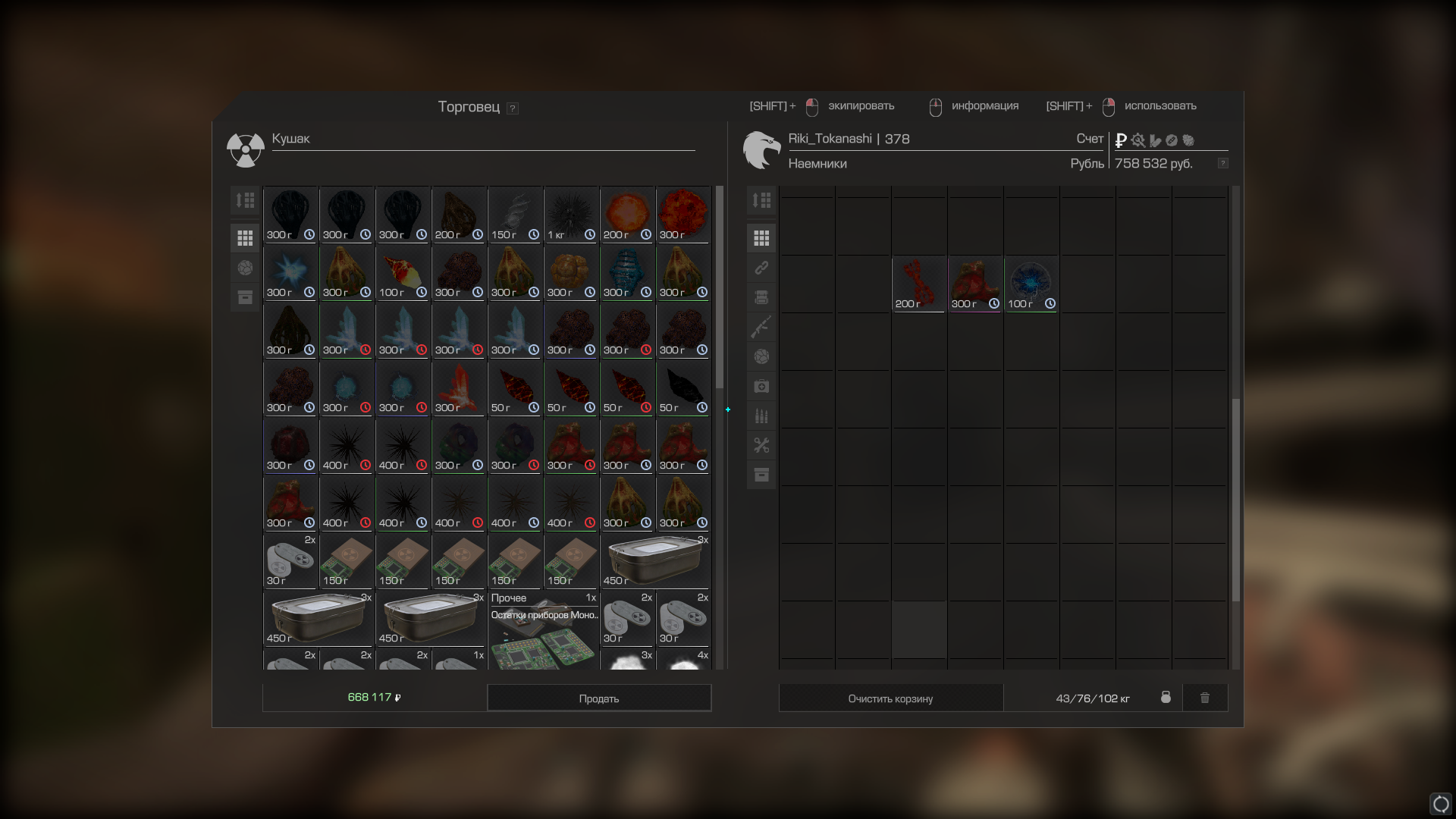The image size is (1456, 819).
Task: Click balance 758 532 руб.
Action: pos(1153,164)
